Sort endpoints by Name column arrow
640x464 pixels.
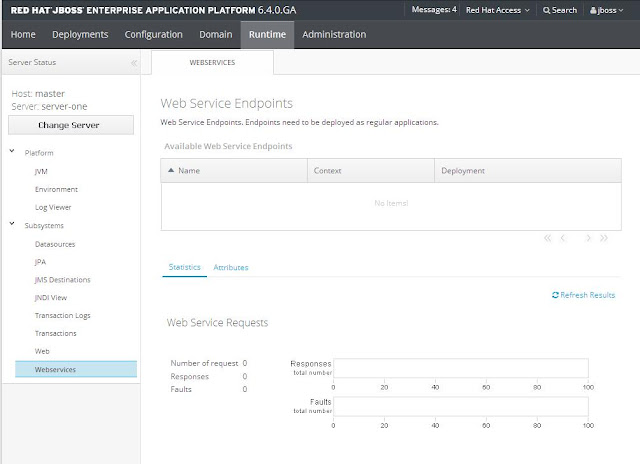pos(171,170)
